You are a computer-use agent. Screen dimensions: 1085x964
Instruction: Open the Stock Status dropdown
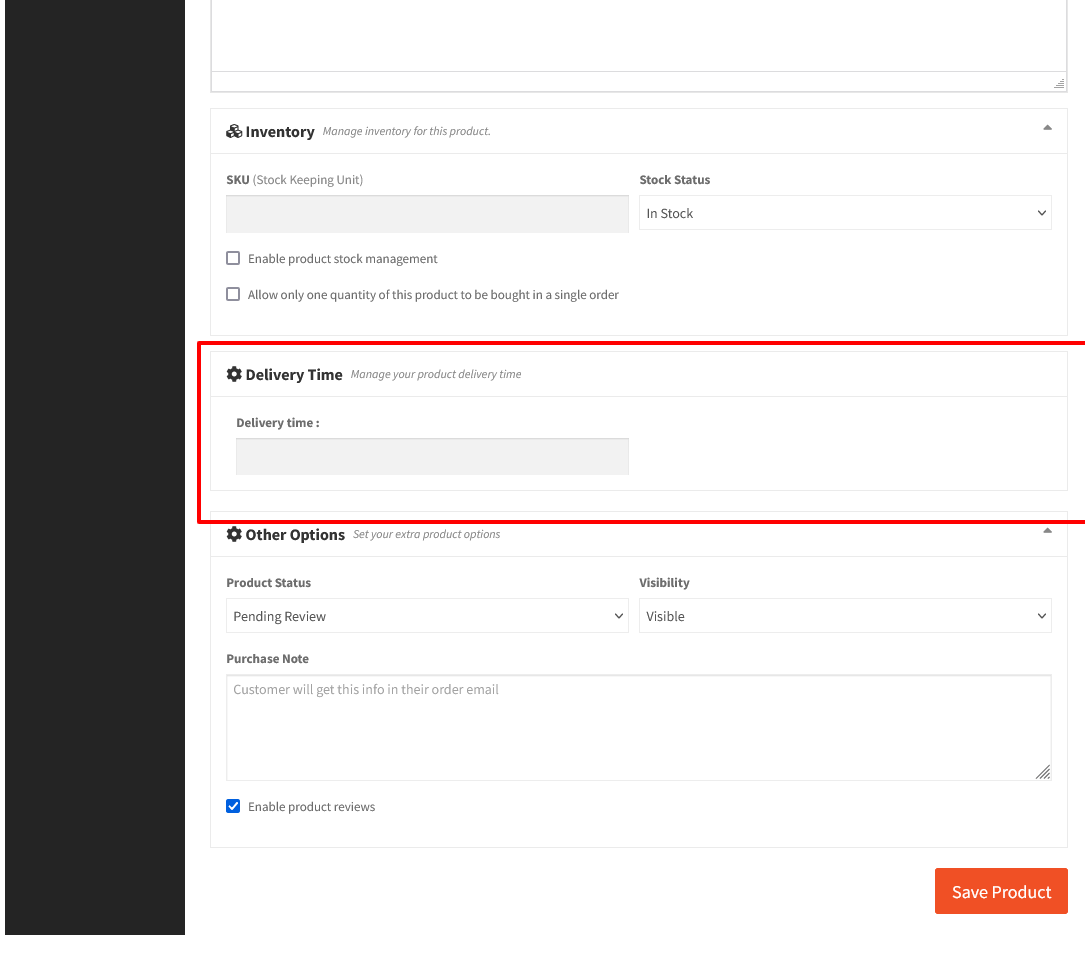845,212
